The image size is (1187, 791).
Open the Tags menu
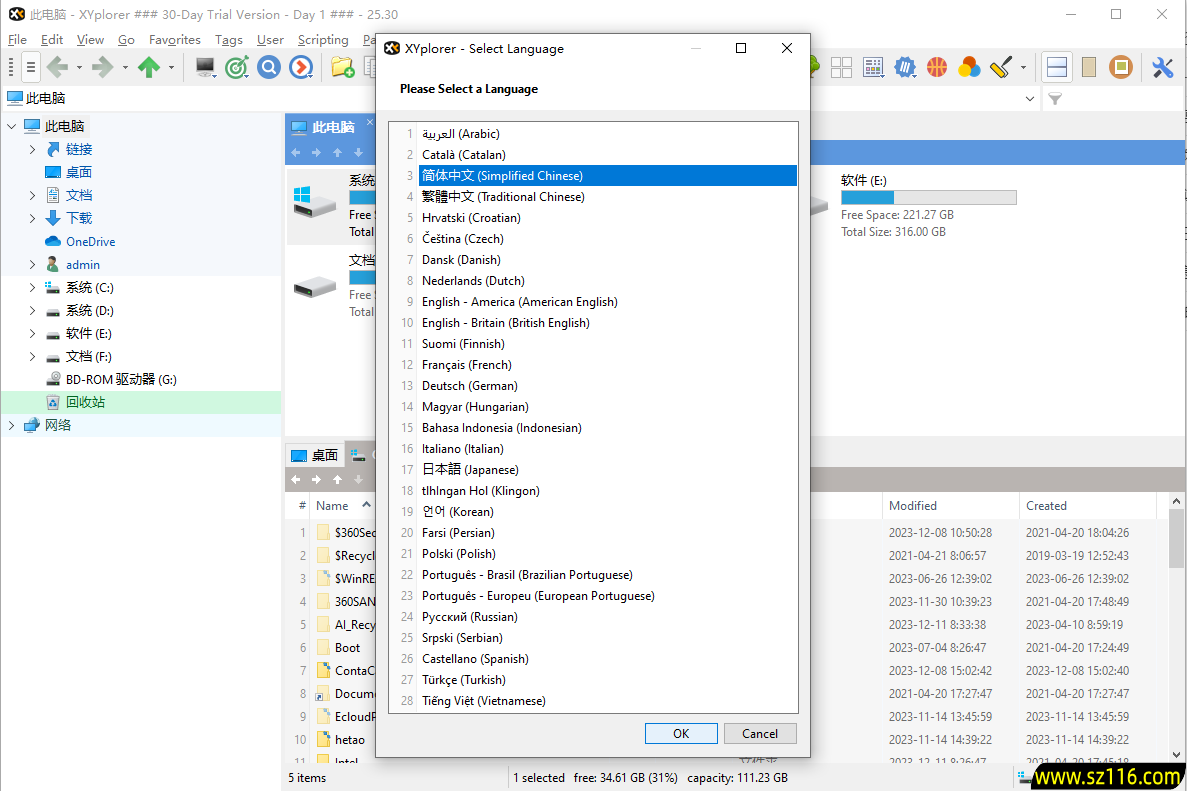coord(228,40)
